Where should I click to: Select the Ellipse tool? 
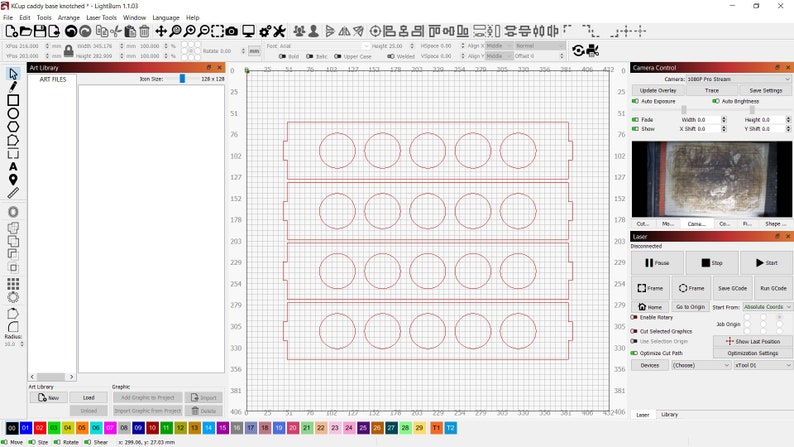click(x=13, y=113)
